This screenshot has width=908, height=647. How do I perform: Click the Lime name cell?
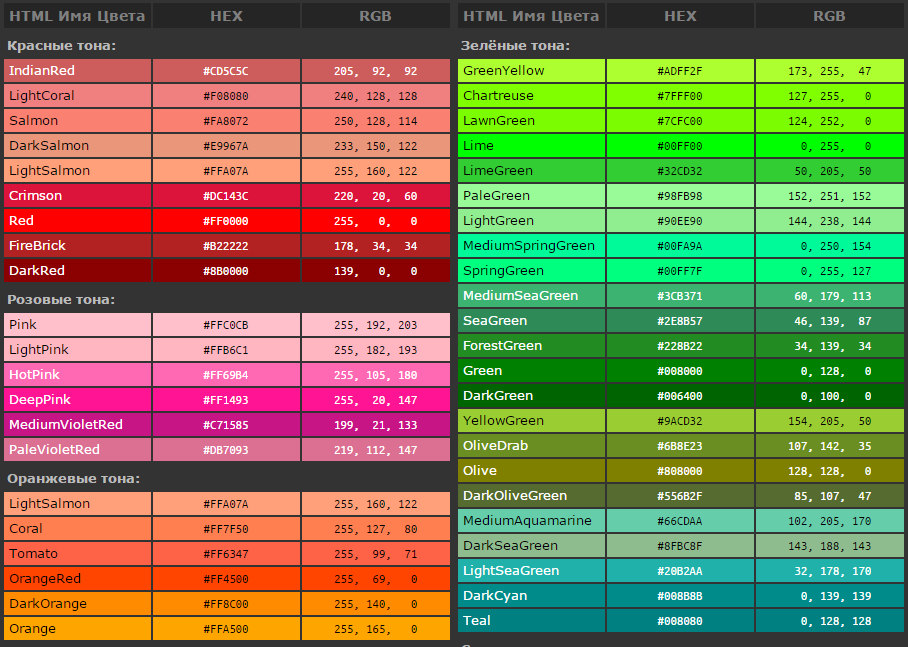[532, 145]
